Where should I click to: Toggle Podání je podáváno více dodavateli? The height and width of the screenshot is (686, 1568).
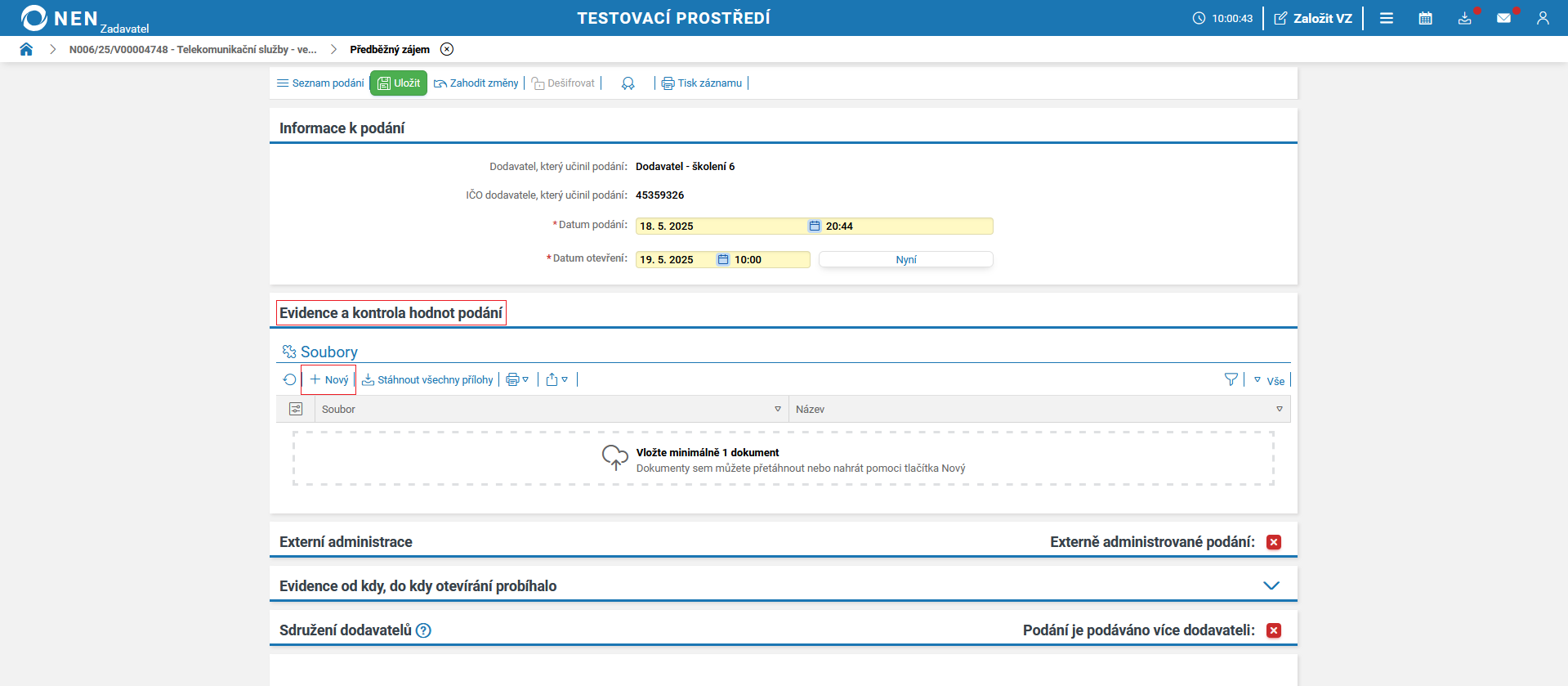click(1273, 630)
